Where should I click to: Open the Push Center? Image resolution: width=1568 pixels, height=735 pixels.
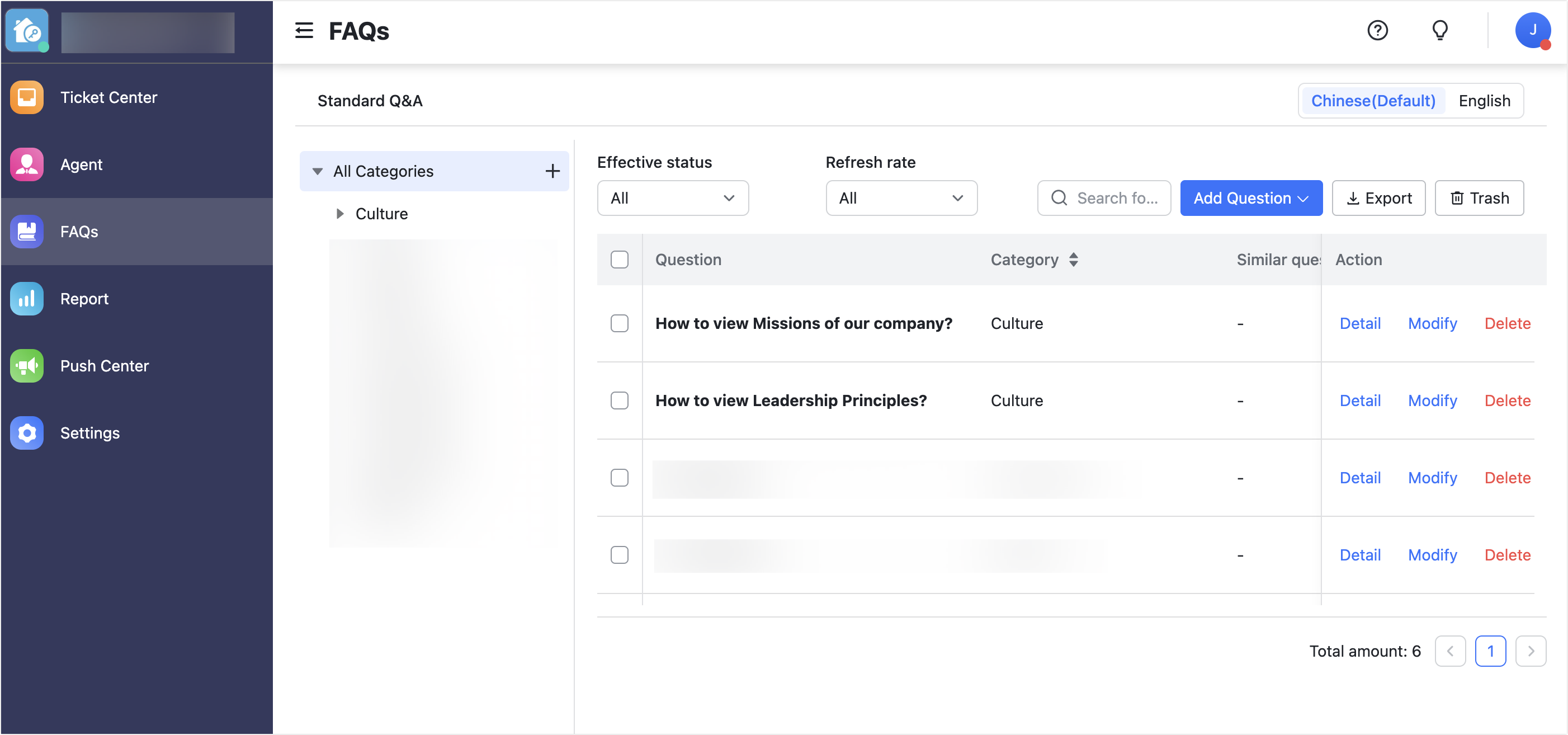tap(104, 365)
